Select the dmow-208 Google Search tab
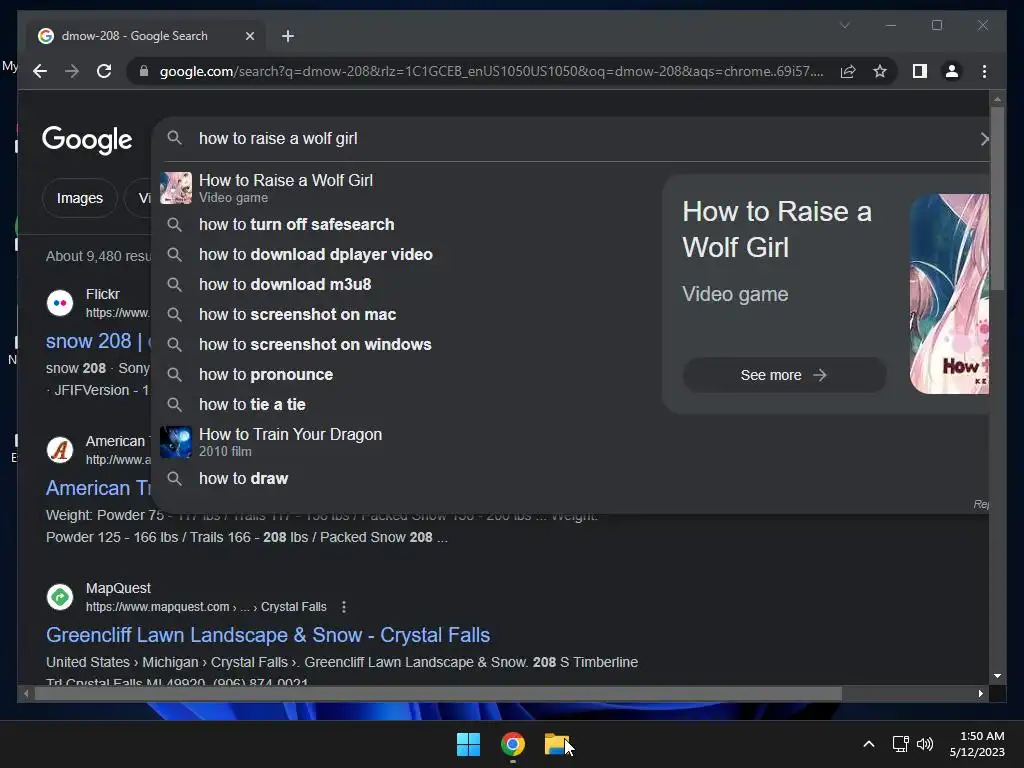The image size is (1024, 768). (146, 36)
